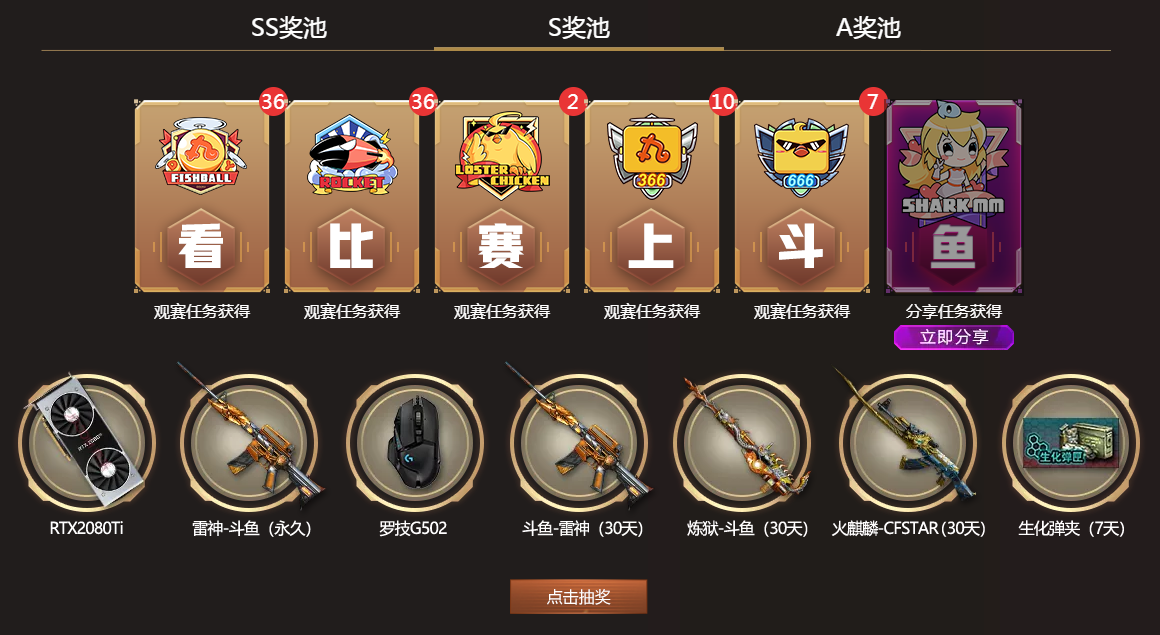Screen dimensions: 1160x635
Task: Pick the 666 badge 斗 card
Action: 802,196
